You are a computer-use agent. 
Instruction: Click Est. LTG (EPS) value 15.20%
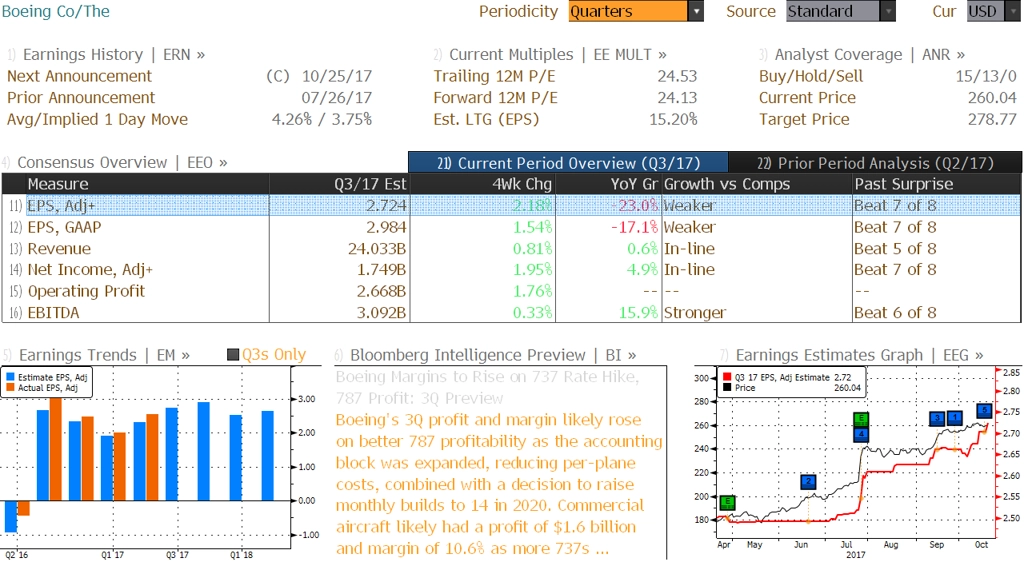pos(673,119)
